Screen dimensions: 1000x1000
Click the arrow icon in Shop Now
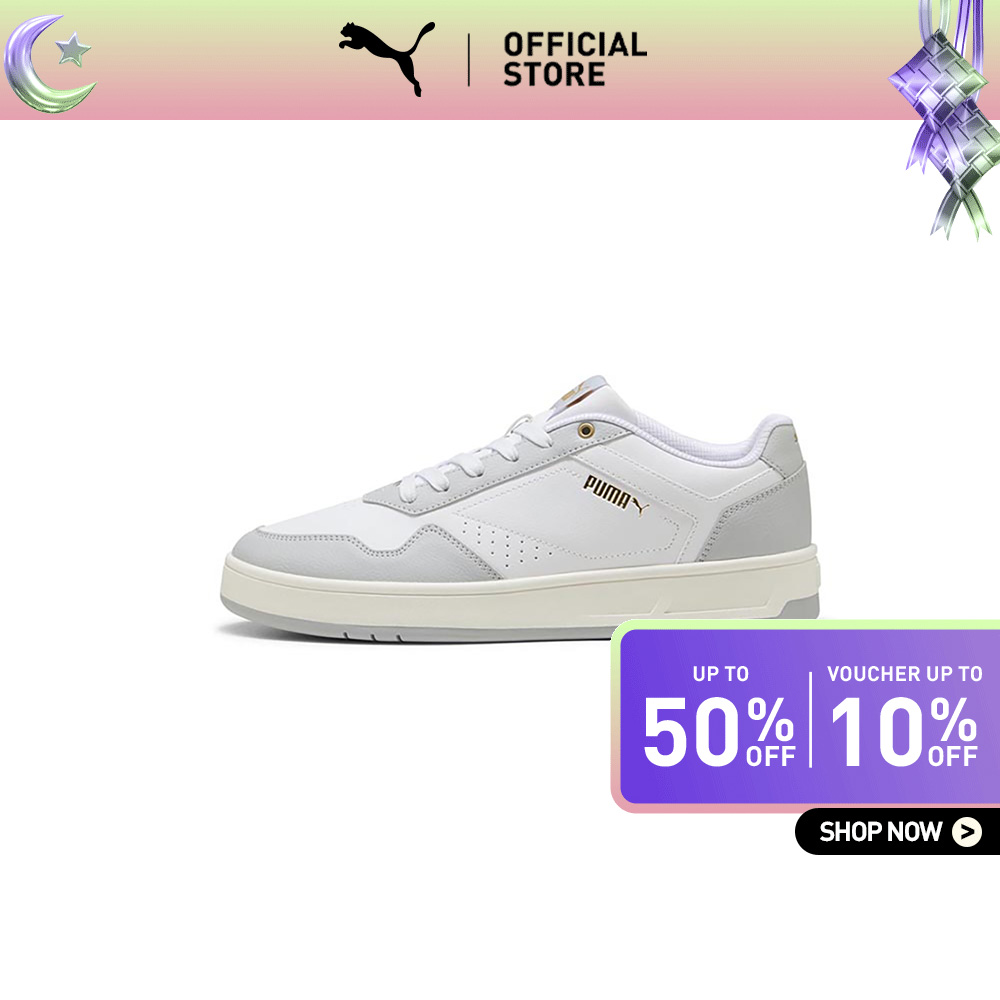click(967, 832)
